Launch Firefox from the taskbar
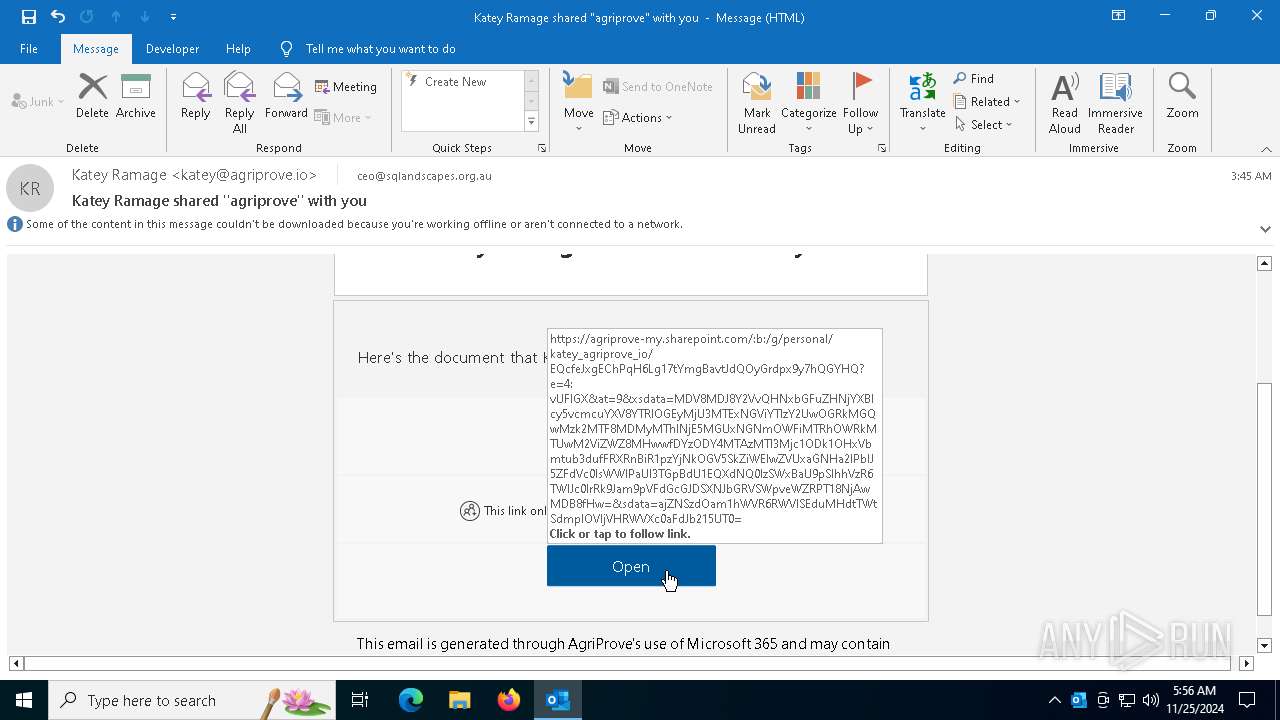Image resolution: width=1280 pixels, height=720 pixels. [x=509, y=700]
